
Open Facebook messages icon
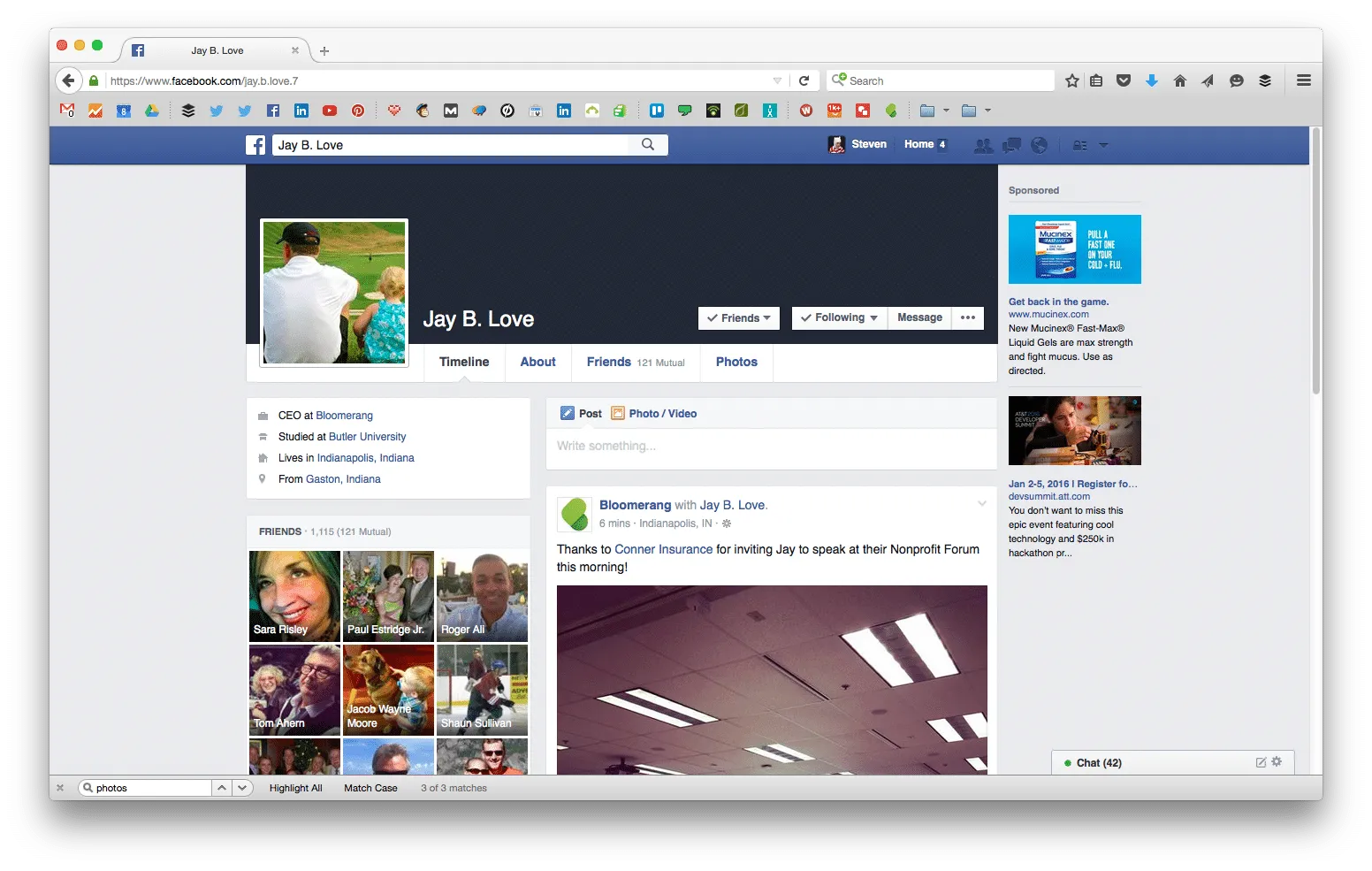tap(1011, 145)
